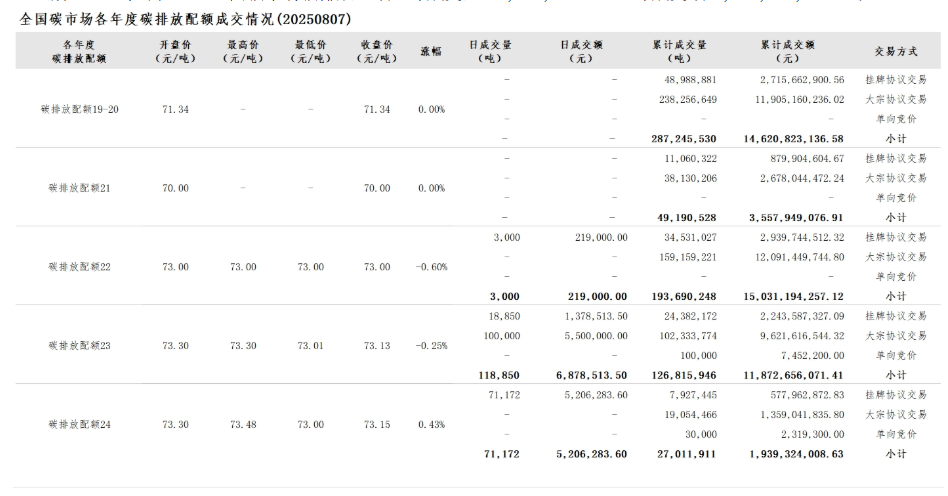
Task: Click the 73.48 highest price cell
Action: [x=243, y=424]
